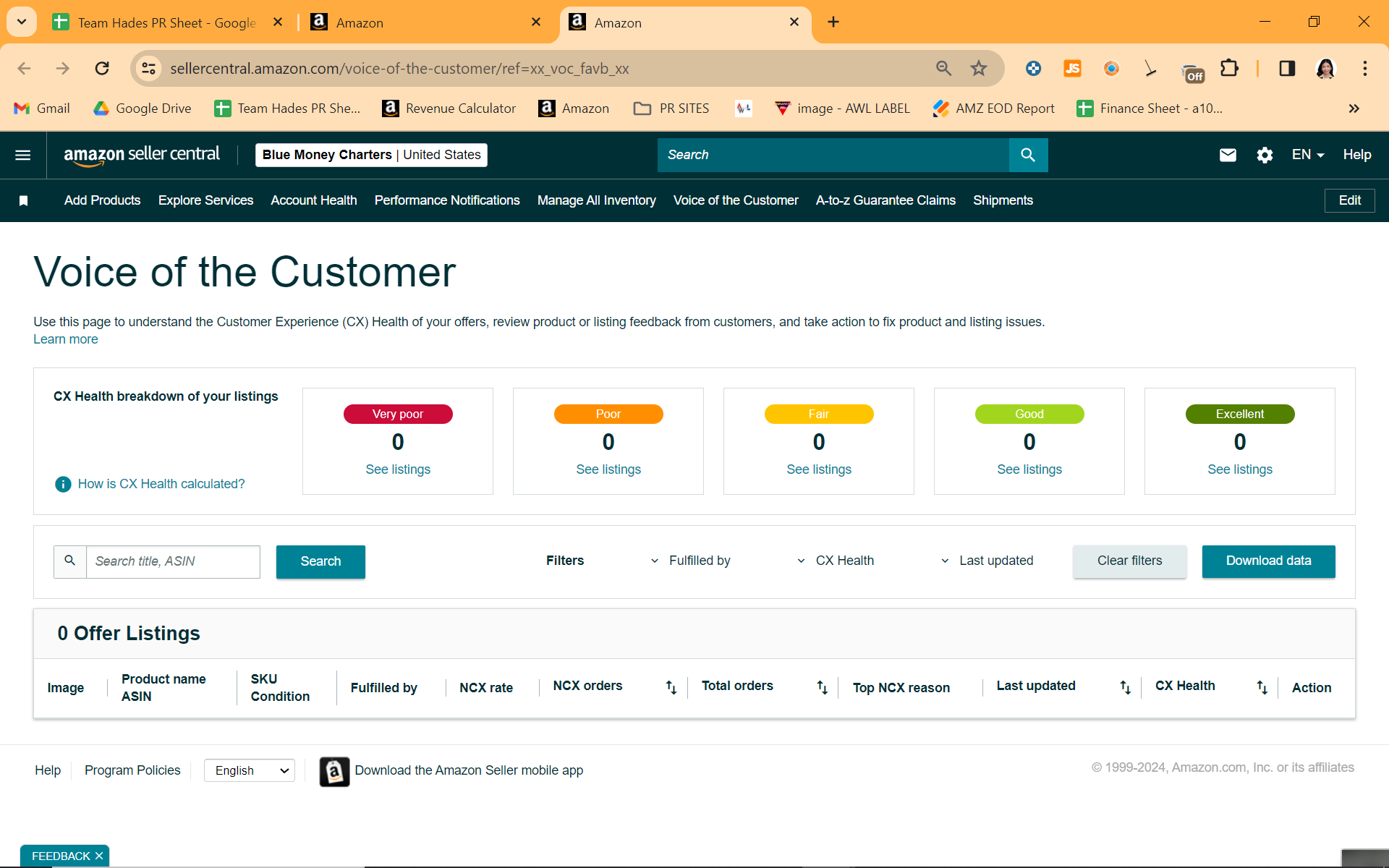The height and width of the screenshot is (868, 1389).
Task: Open the Chrome profile avatar
Action: click(1325, 69)
